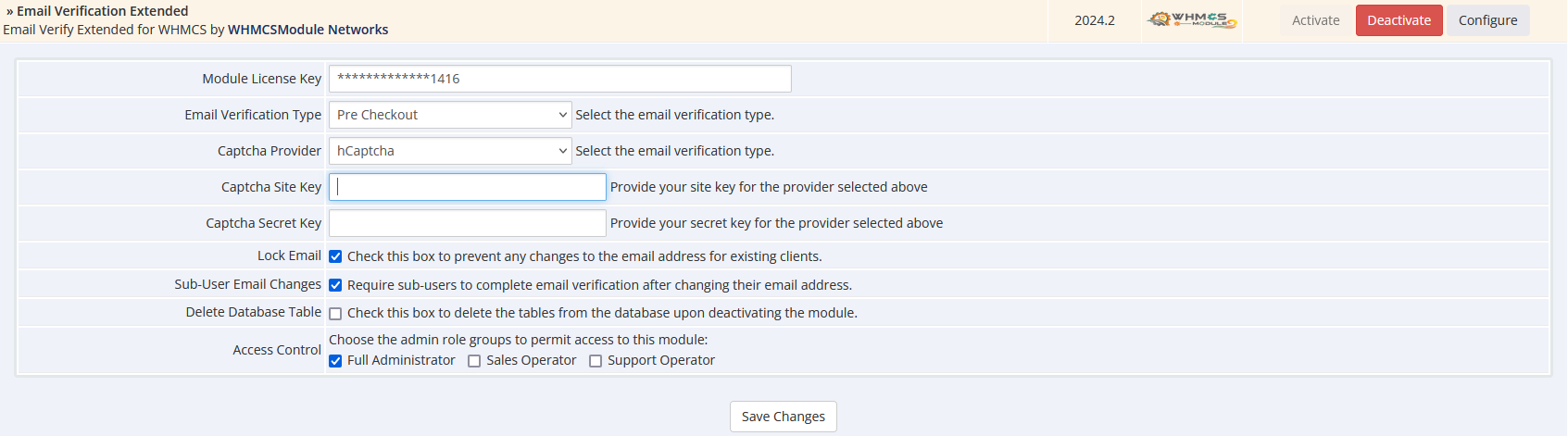The height and width of the screenshot is (436, 1568).
Task: Save Changes to module settings
Action: [x=783, y=417]
